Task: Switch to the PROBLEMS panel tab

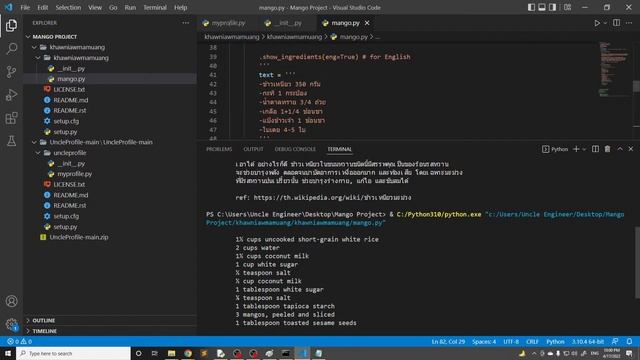Action: click(219, 149)
